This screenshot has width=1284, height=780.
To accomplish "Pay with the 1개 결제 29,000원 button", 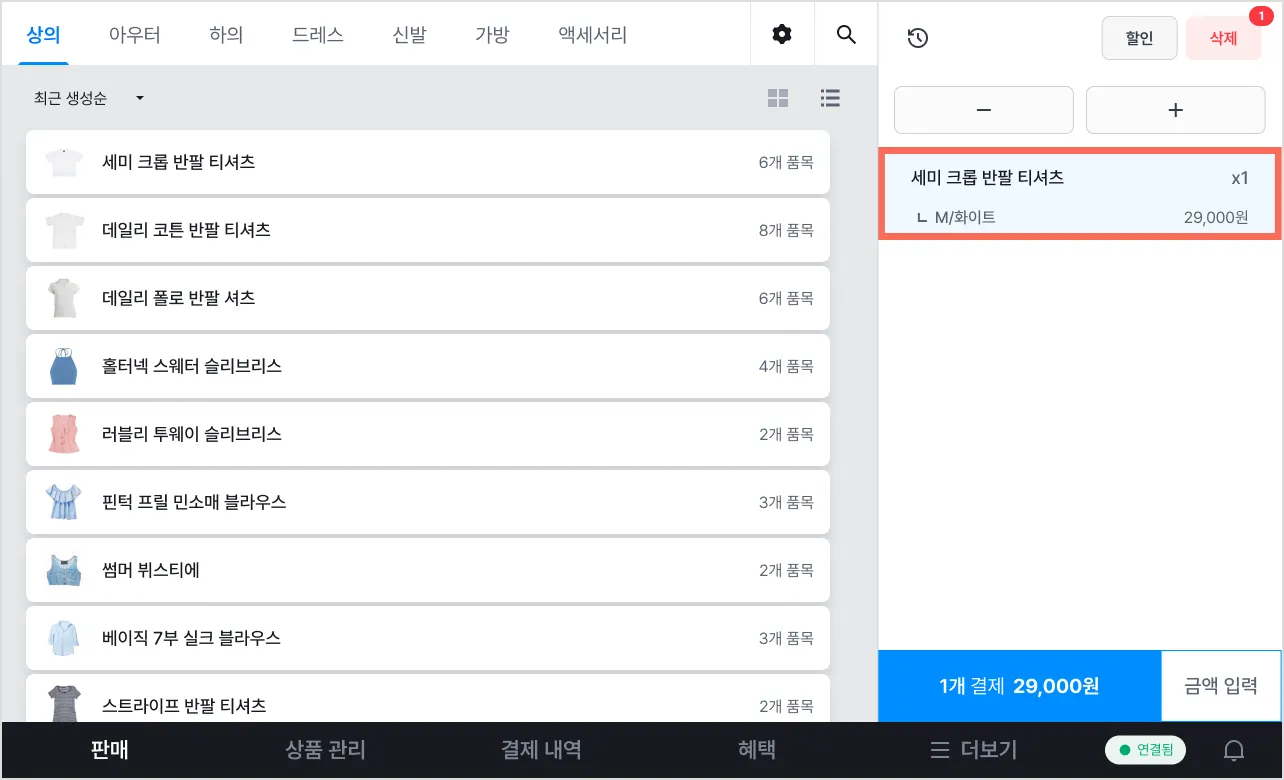I will click(x=1019, y=686).
